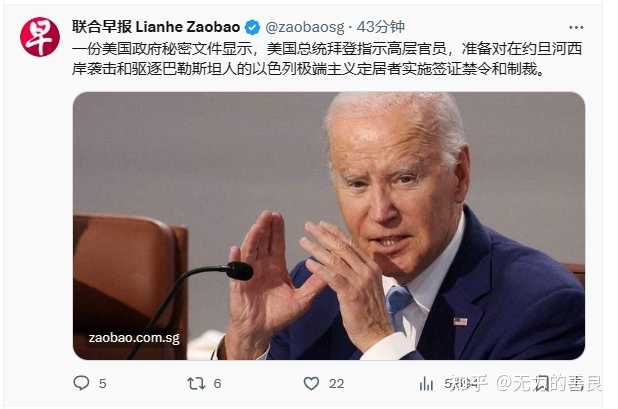Click the zaobao.com.sg watermark on the image

tap(134, 338)
